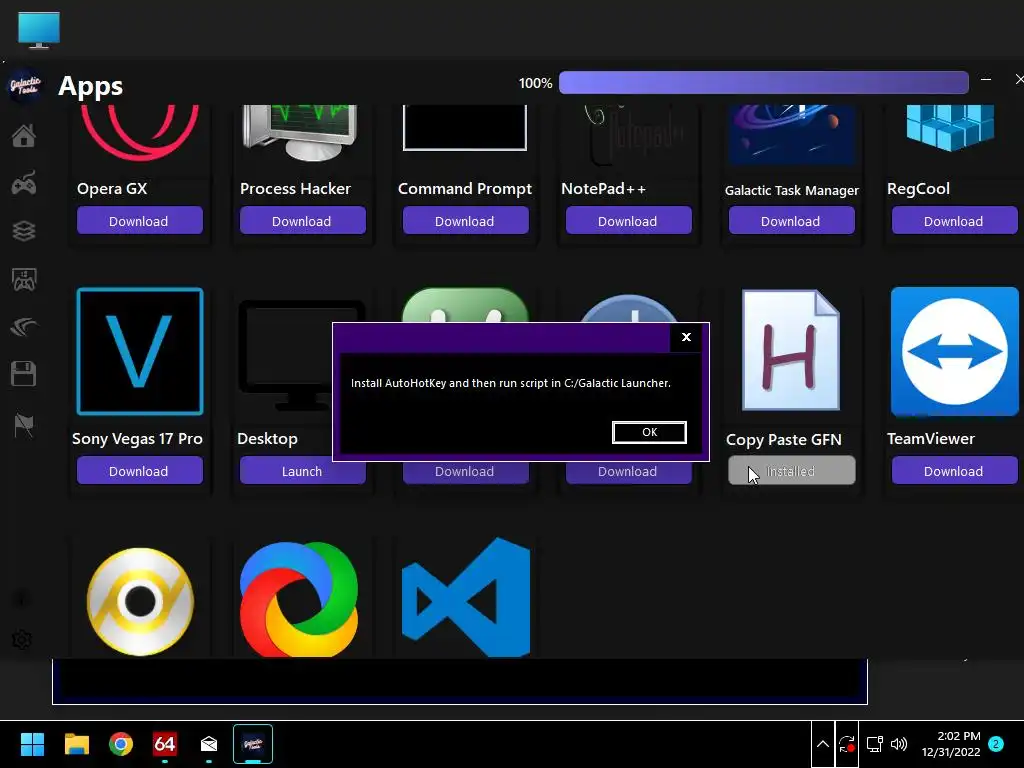This screenshot has height=768, width=1024.
Task: Open clock showing 2:02 PM
Action: 951,744
